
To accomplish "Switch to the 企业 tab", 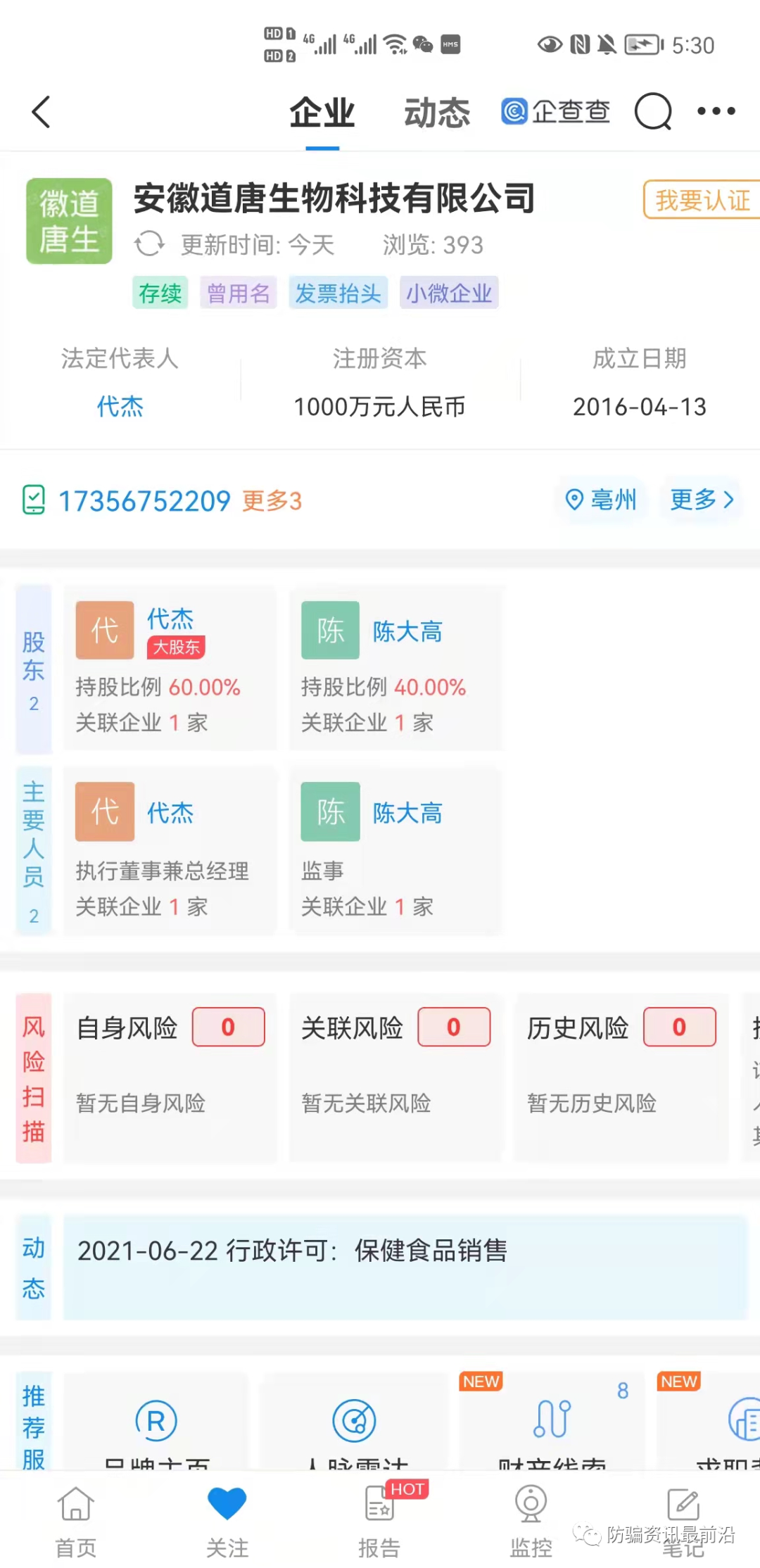I will point(322,113).
